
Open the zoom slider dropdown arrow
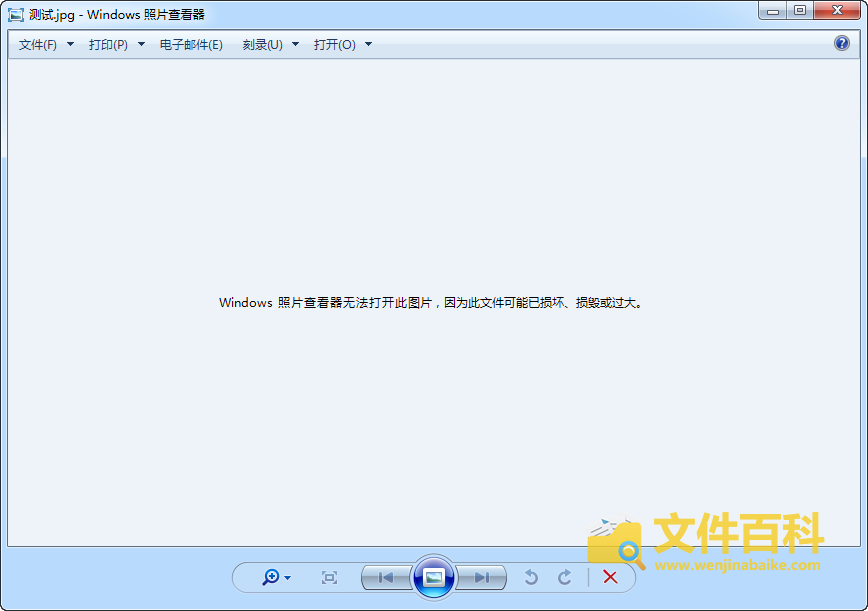287,578
